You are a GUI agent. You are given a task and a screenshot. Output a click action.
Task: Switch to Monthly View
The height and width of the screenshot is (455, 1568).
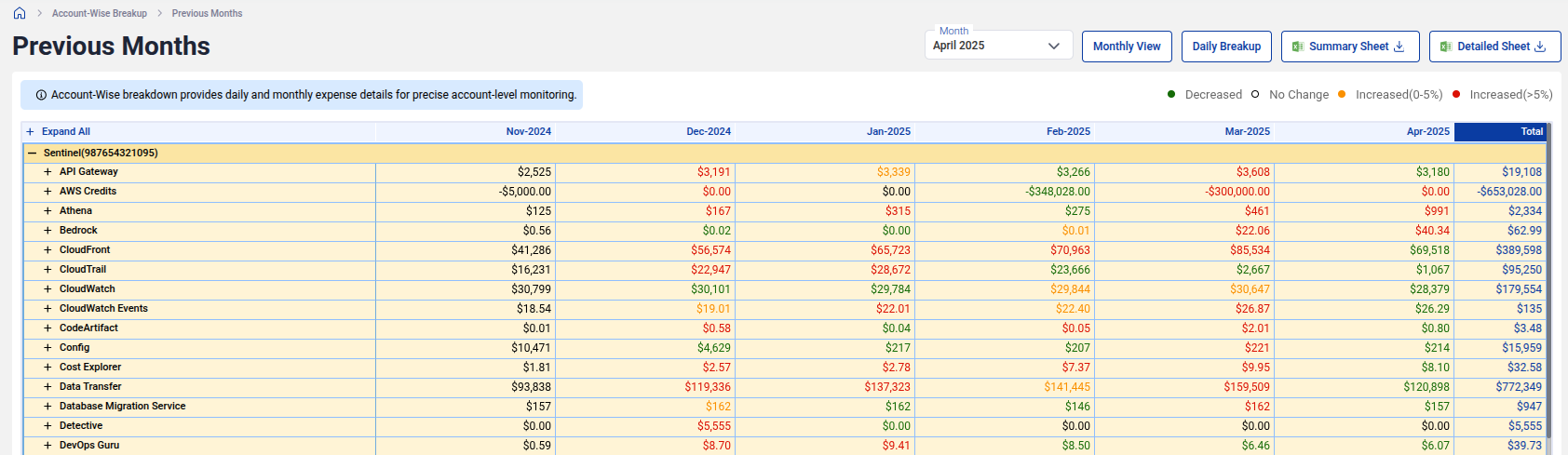pos(1127,47)
